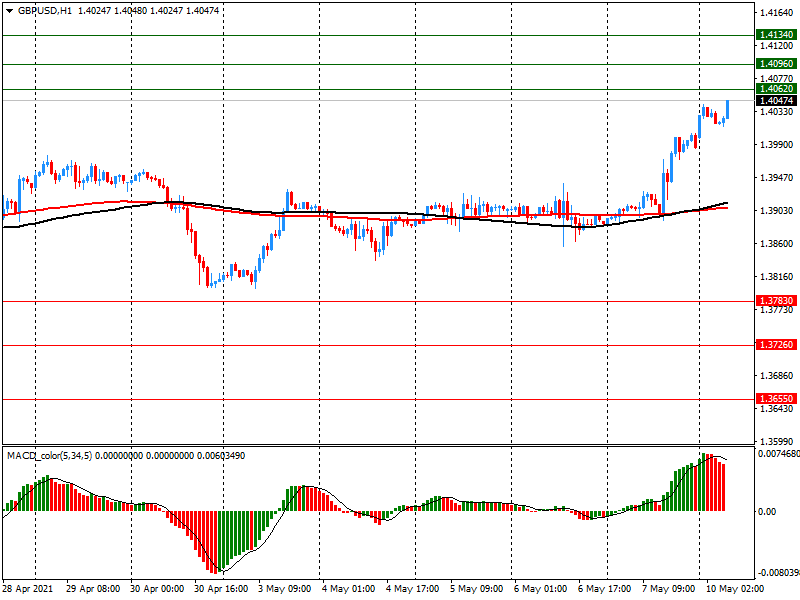Select the green 1.40960 price level label
This screenshot has width=800, height=600.
[x=776, y=64]
